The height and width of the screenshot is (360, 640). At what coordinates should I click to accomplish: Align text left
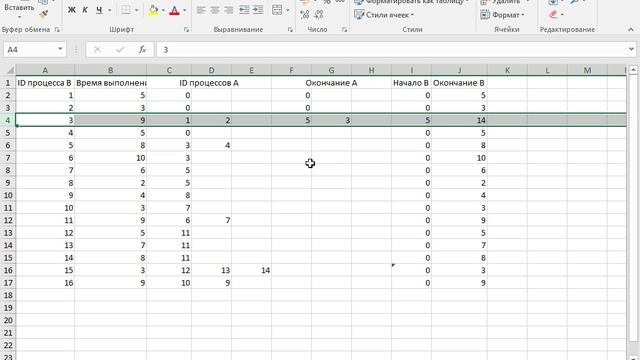pyautogui.click(x=201, y=10)
